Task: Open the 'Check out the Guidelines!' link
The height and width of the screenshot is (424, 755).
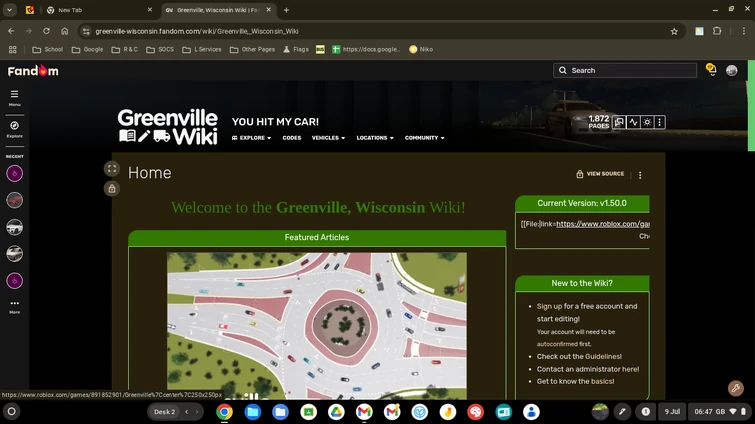Action: 579,357
